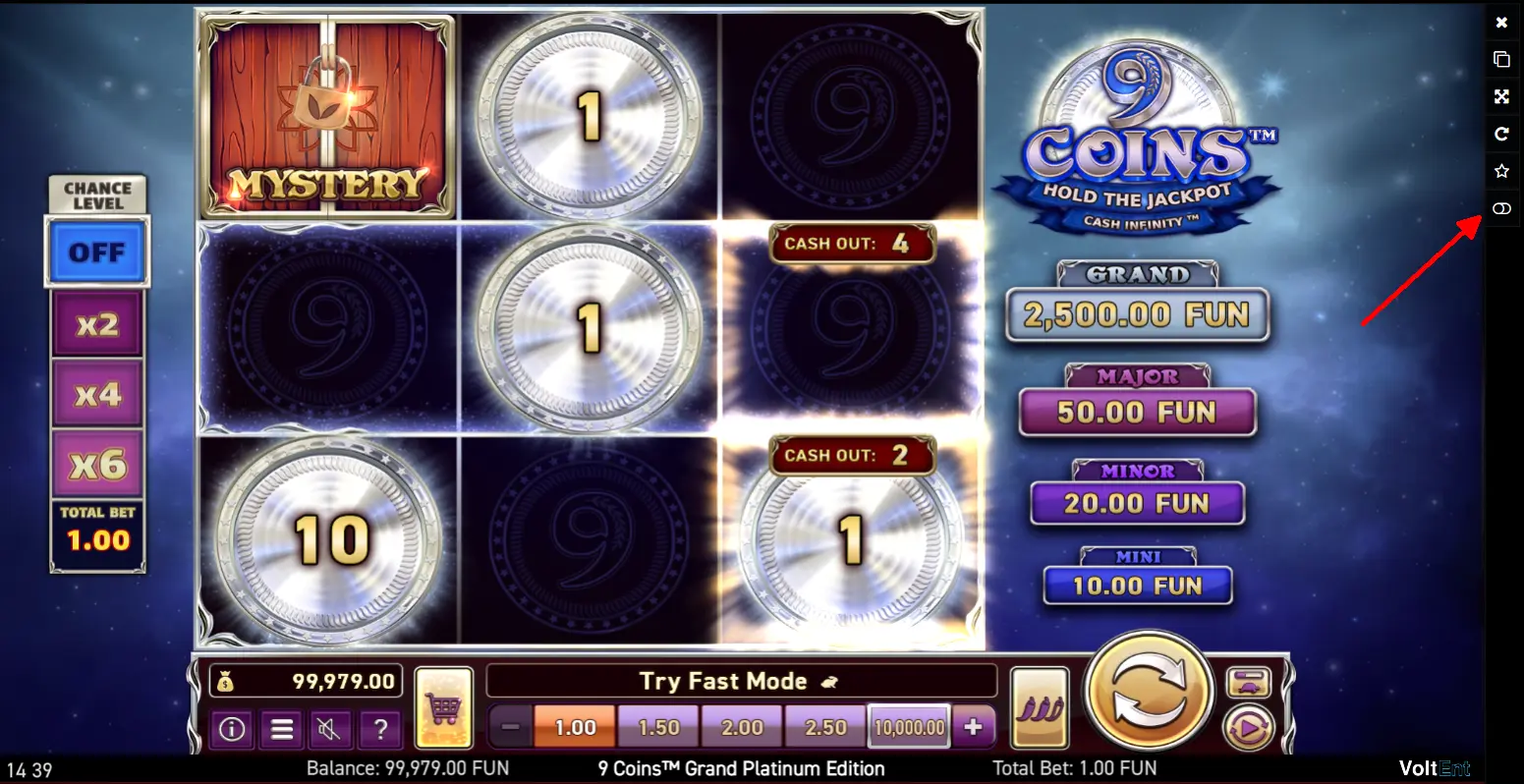The image size is (1524, 784).
Task: Open the info paytable icon
Action: tap(232, 729)
